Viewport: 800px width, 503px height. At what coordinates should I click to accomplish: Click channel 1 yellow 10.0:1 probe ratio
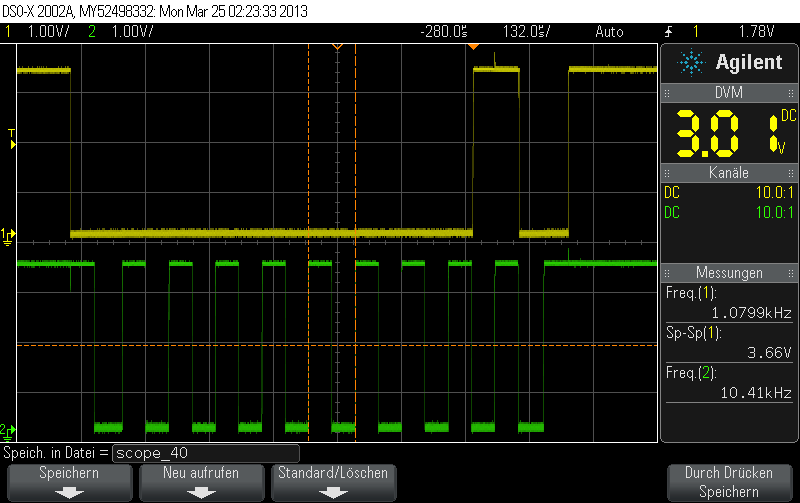click(x=774, y=193)
